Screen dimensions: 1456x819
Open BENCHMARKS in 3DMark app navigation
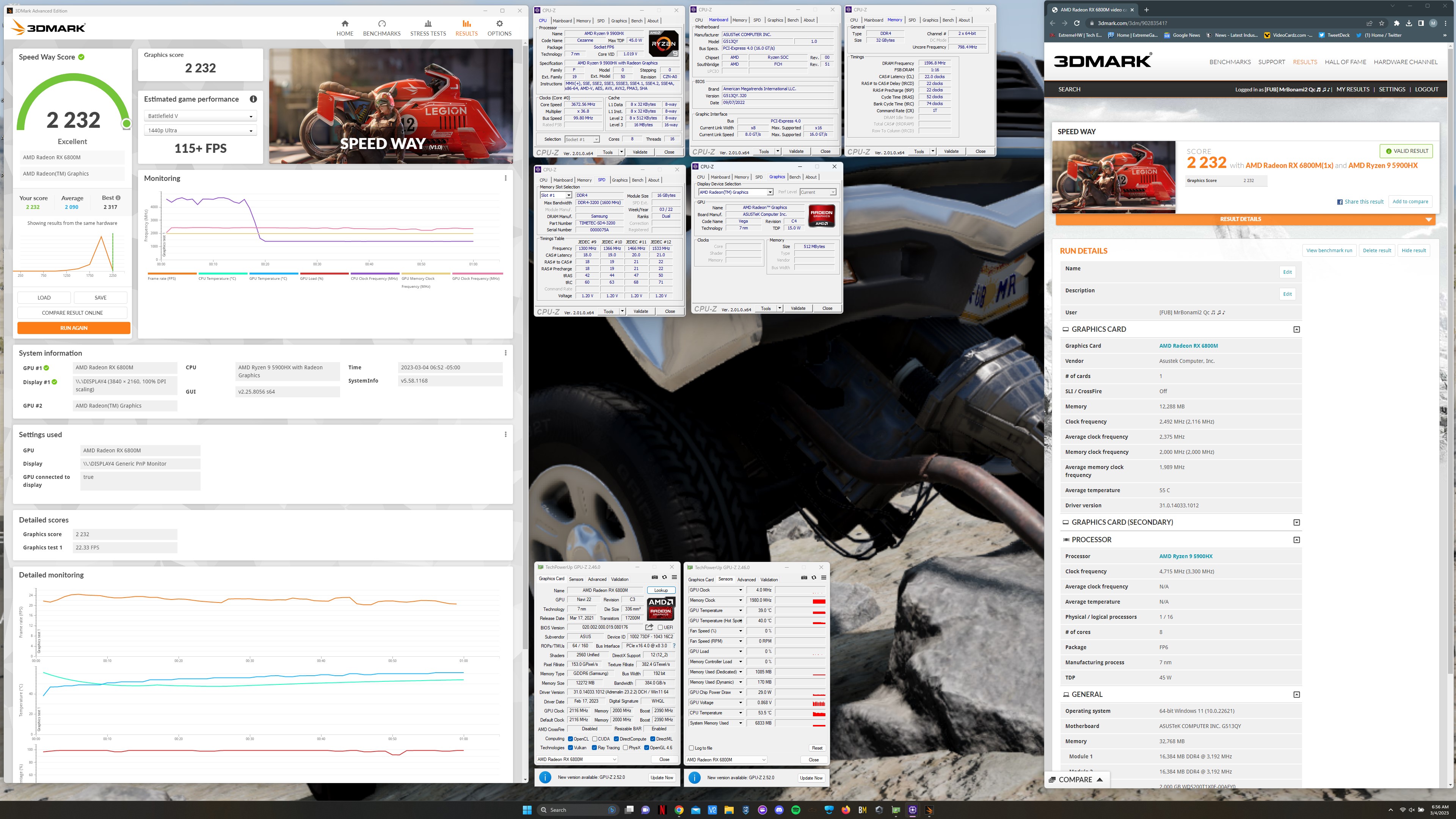tap(381, 28)
